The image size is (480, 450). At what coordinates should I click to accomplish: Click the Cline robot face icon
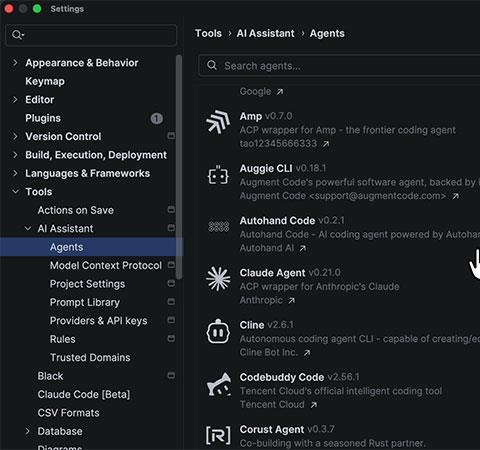[x=218, y=331]
